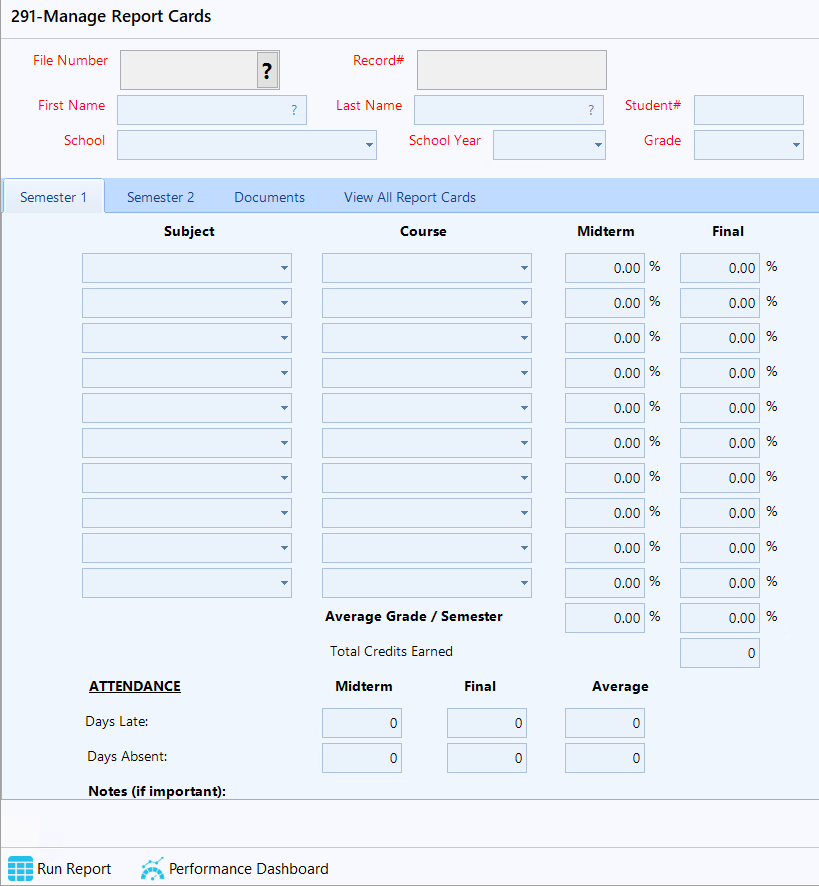Screen dimensions: 819x886
Task: Select the Days Absent Average field
Action: click(605, 758)
